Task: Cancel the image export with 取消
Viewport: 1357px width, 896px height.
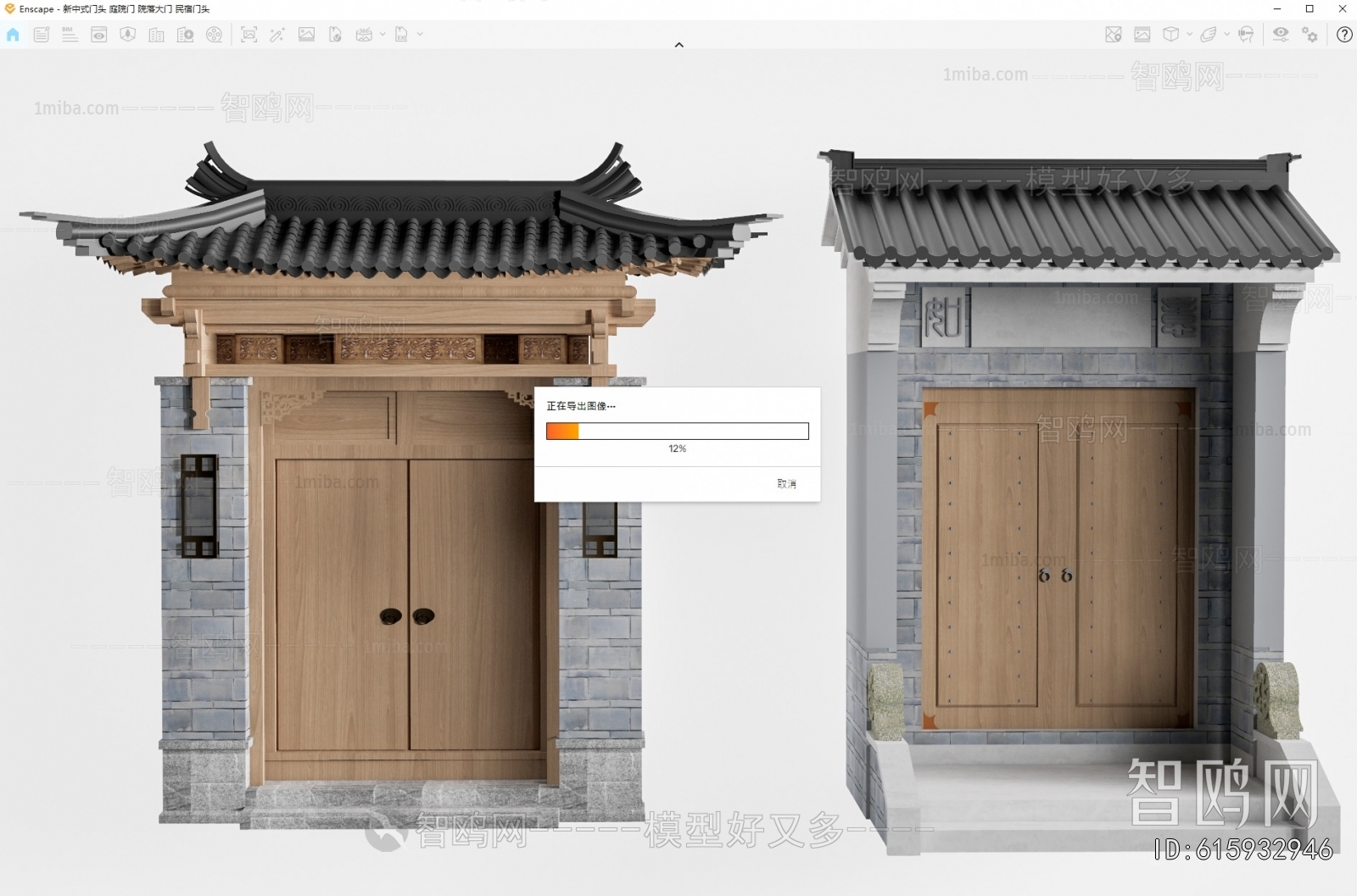Action: click(785, 483)
